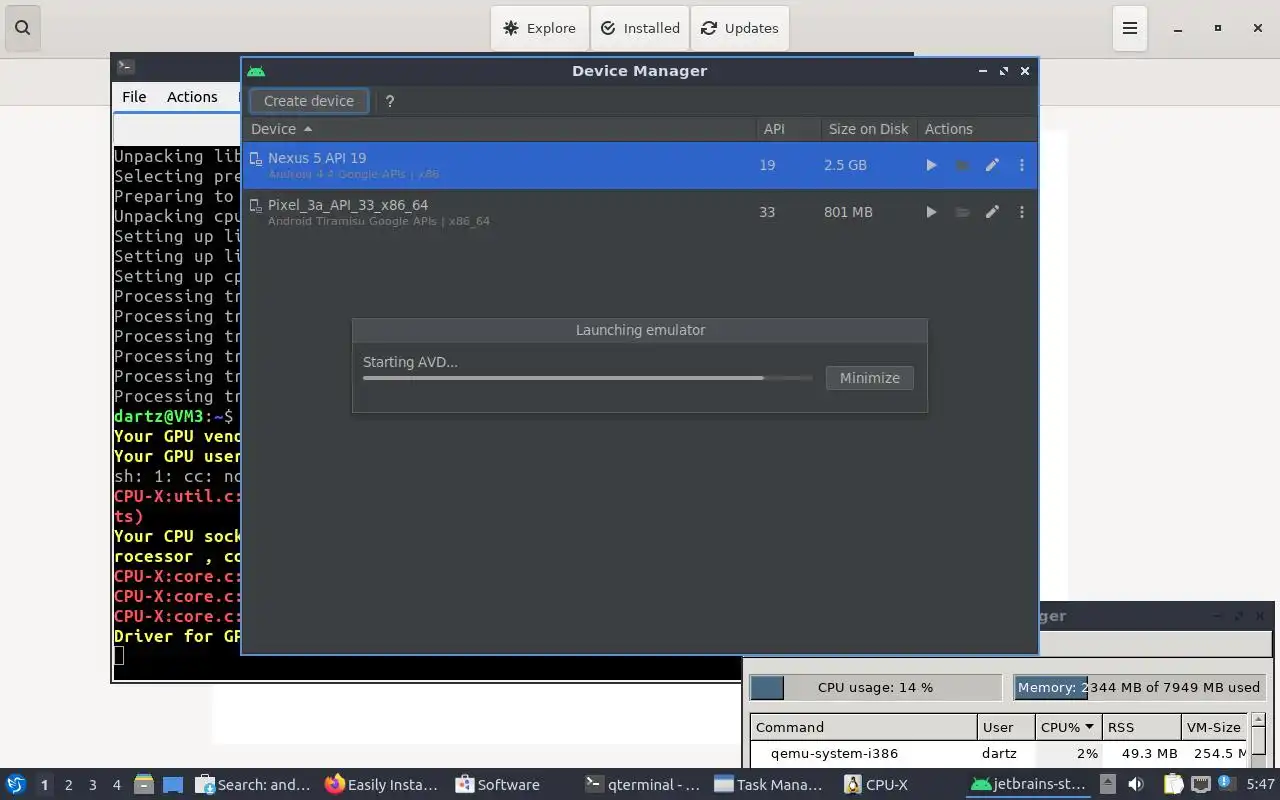Open Device Manager help question mark
The image size is (1280, 800).
390,101
